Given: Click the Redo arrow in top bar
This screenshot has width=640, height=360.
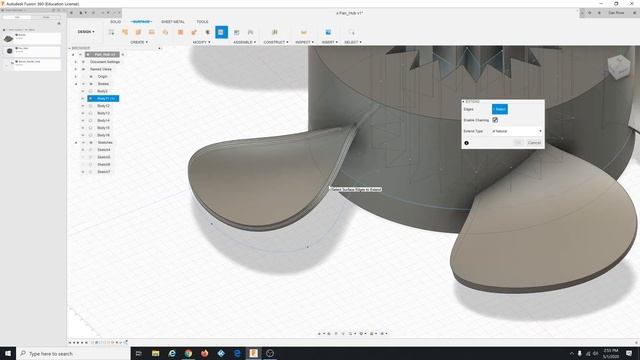Looking at the screenshot, I should 114,13.
